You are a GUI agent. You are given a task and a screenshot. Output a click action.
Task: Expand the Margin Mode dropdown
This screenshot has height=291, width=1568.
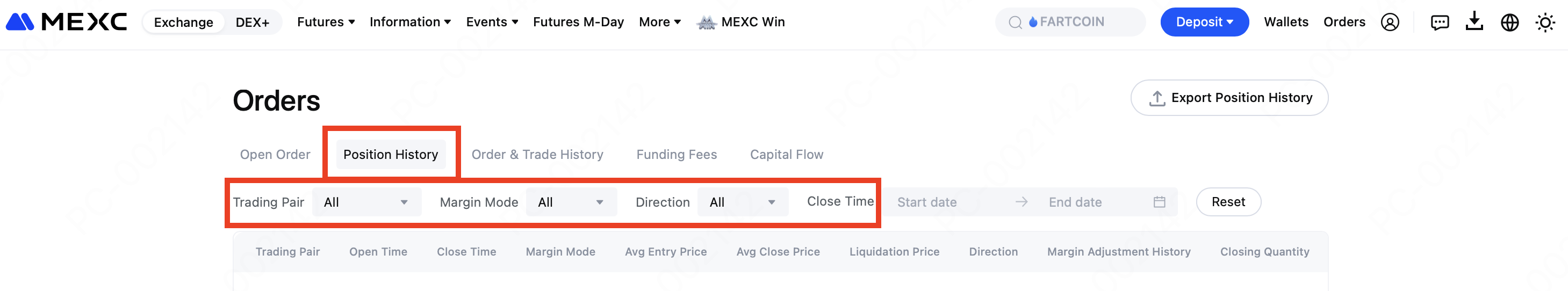571,202
